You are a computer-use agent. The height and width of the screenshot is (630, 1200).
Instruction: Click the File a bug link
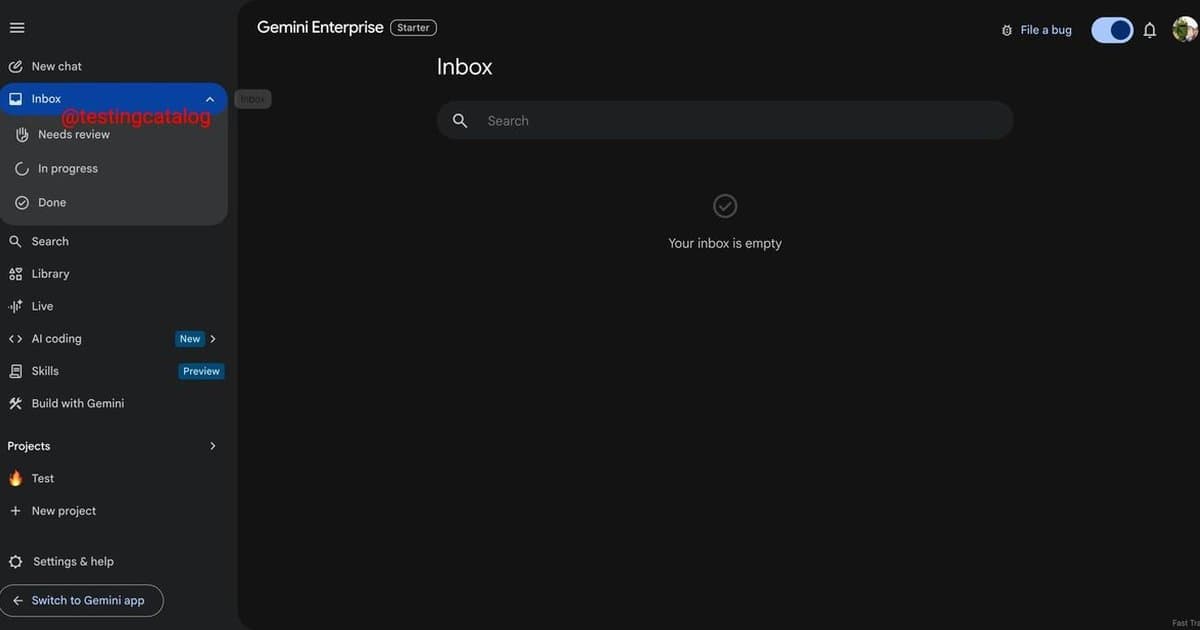click(x=1046, y=30)
